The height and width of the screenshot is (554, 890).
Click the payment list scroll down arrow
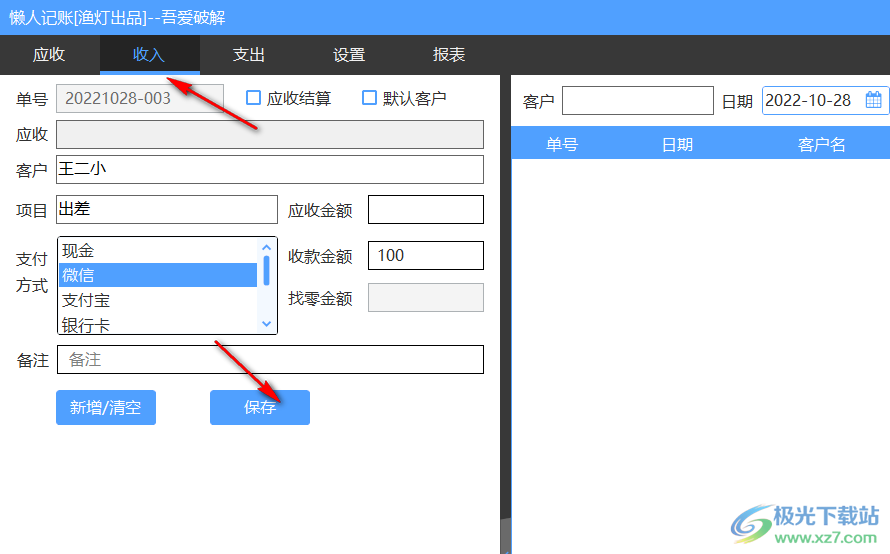tap(266, 324)
